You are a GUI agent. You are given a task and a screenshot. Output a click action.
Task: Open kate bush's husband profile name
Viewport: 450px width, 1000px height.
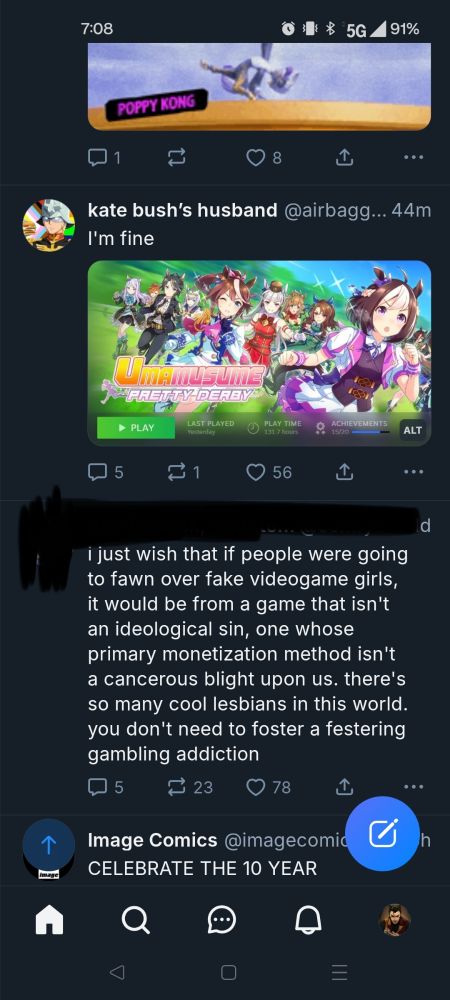coord(182,210)
